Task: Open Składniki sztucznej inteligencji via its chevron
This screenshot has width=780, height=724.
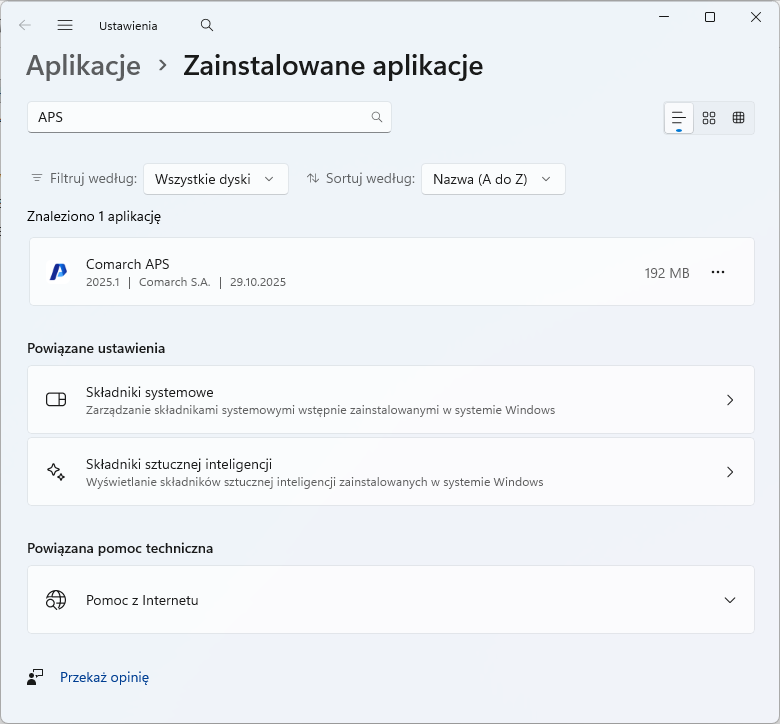Action: (x=730, y=472)
